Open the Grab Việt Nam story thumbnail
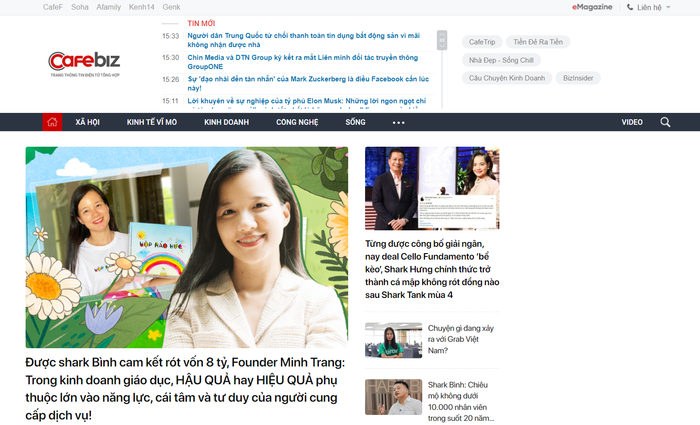Image resolution: width=700 pixels, height=425 pixels. coord(393,340)
